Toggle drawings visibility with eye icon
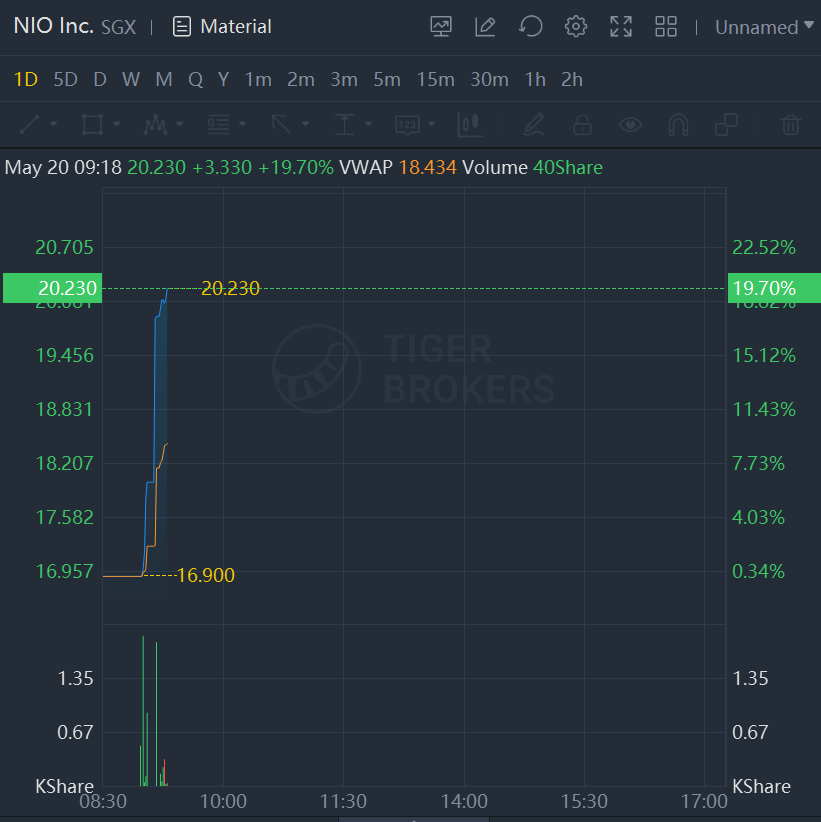Viewport: 821px width, 822px height. (x=630, y=125)
